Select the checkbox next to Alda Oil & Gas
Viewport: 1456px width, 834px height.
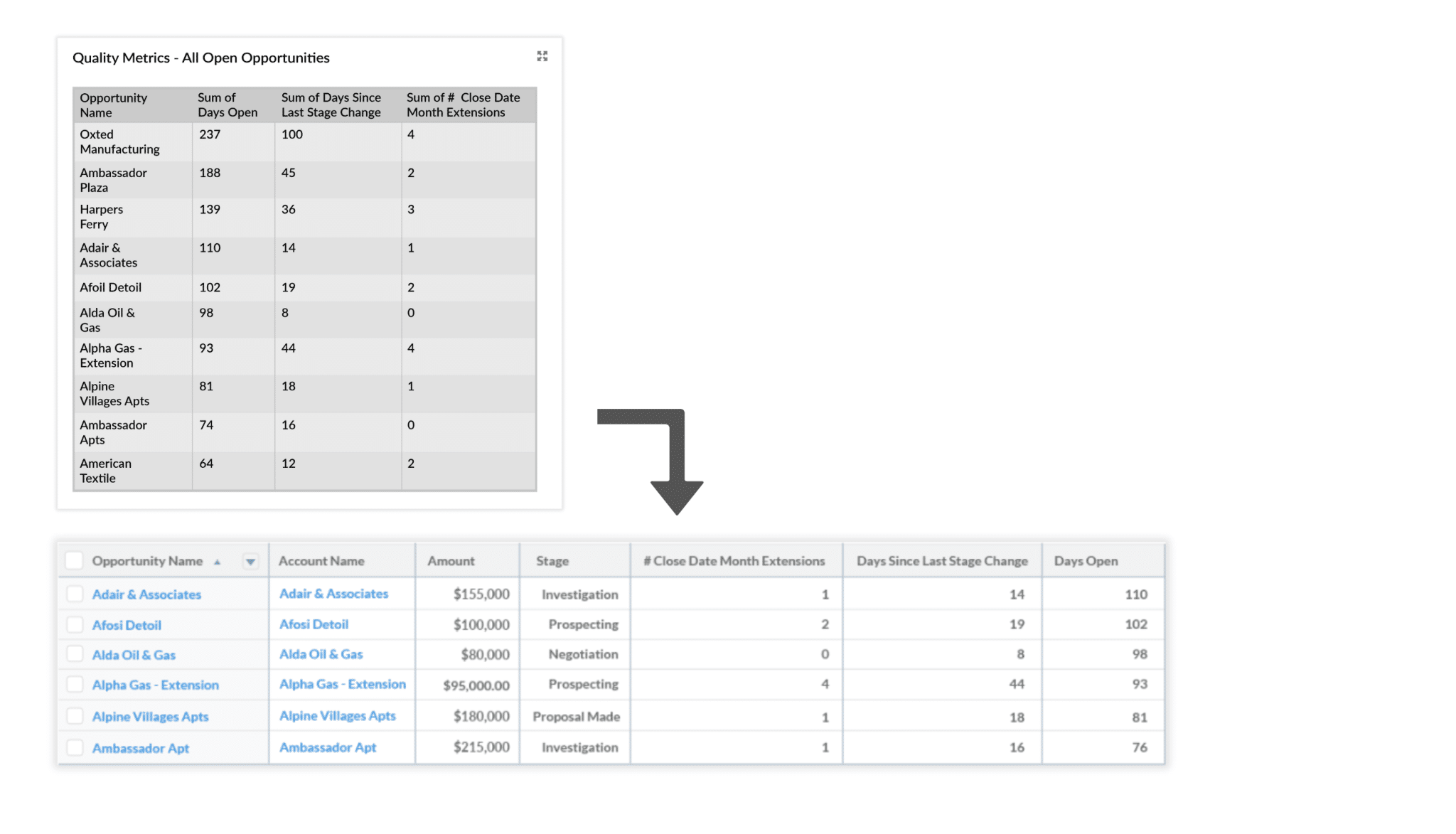coord(75,654)
